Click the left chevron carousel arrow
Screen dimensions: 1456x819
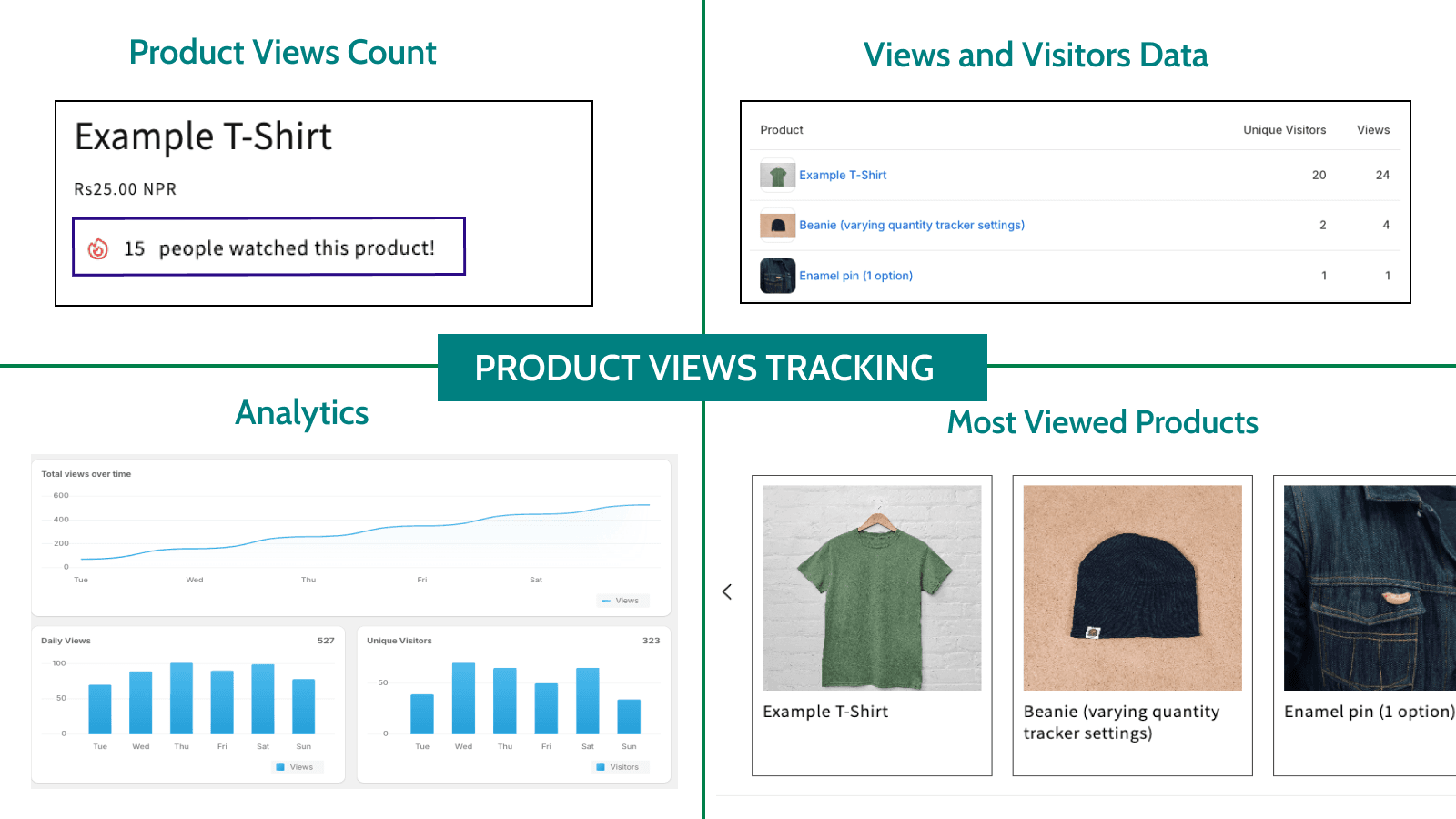[727, 591]
